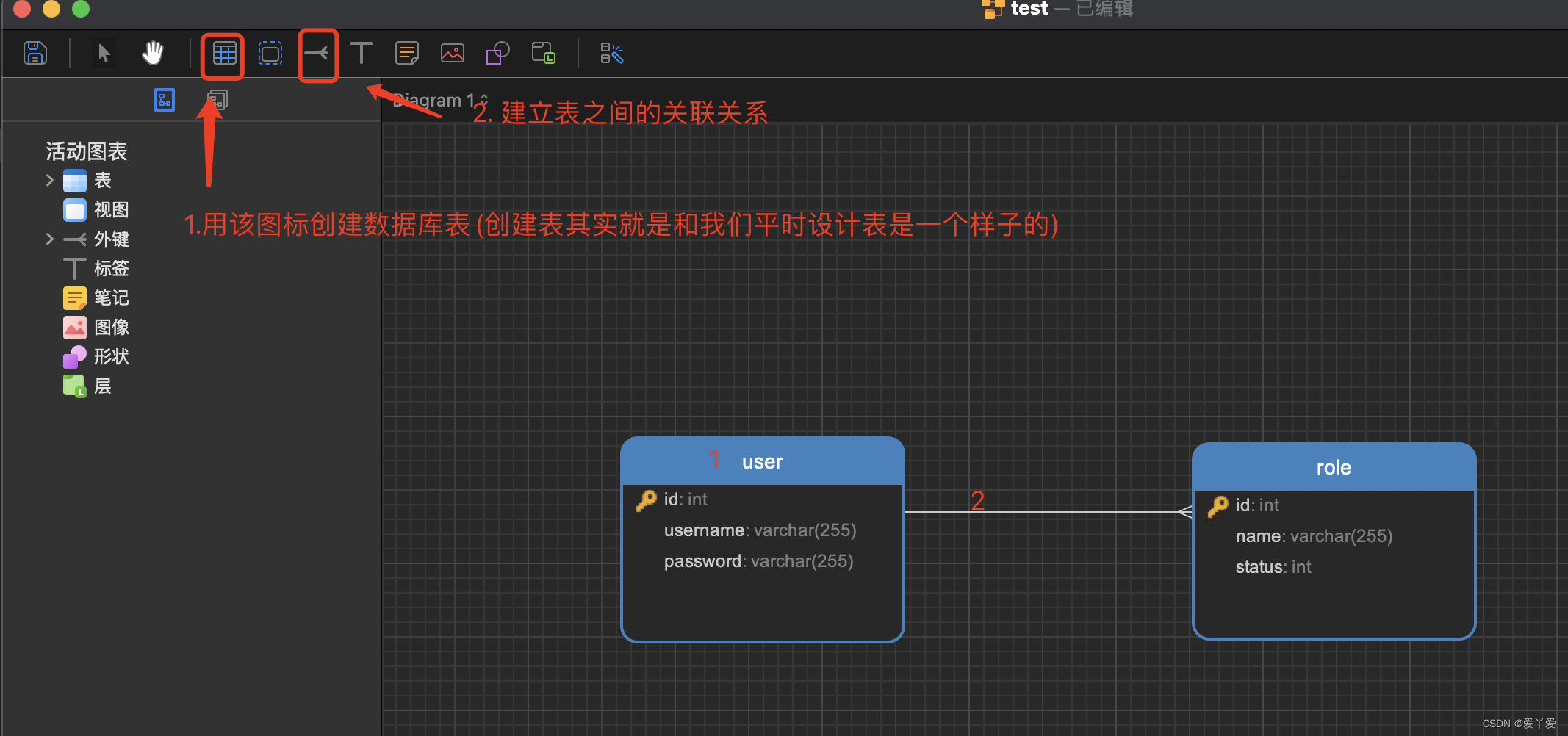1568x736 pixels.
Task: Click the name: varchar(255) field
Action: (x=1315, y=536)
